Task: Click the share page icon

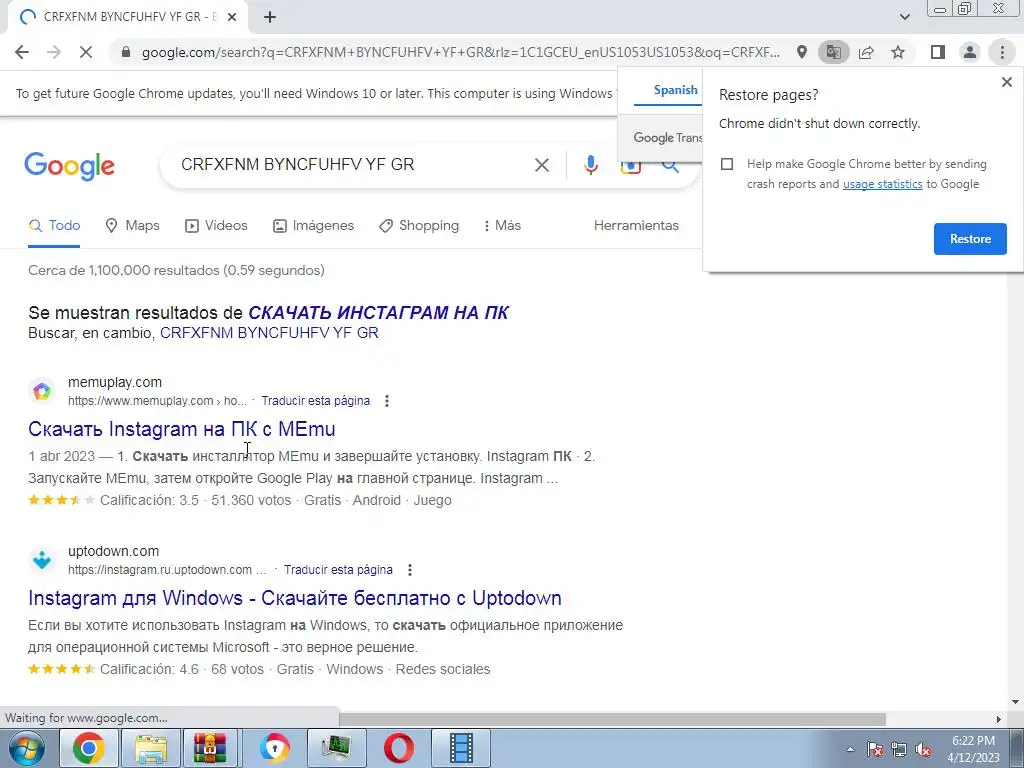Action: (866, 52)
